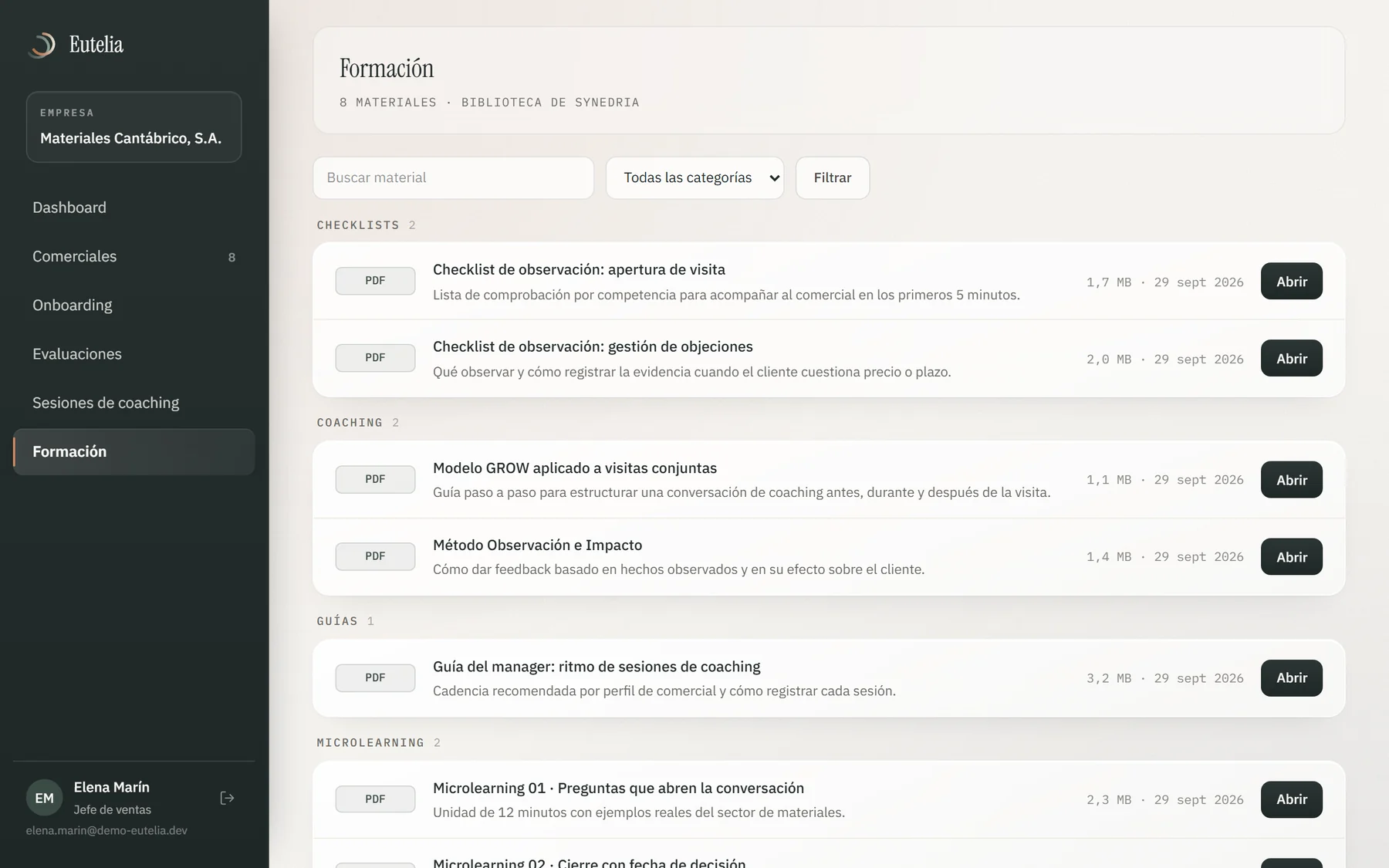Open the apertura de visita checklist with Abrir
This screenshot has height=868, width=1389.
[1291, 281]
